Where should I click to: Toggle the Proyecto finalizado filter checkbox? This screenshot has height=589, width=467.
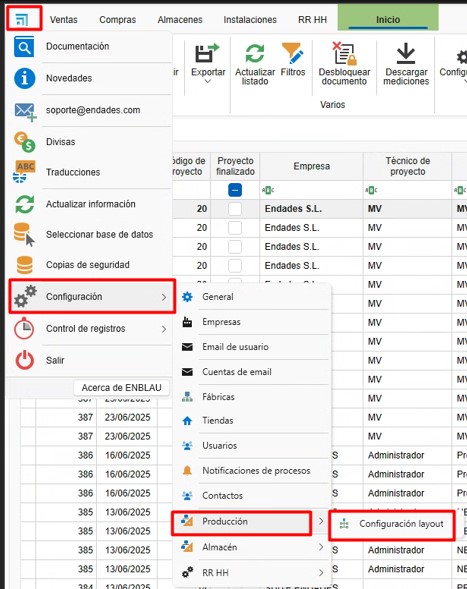coord(235,190)
